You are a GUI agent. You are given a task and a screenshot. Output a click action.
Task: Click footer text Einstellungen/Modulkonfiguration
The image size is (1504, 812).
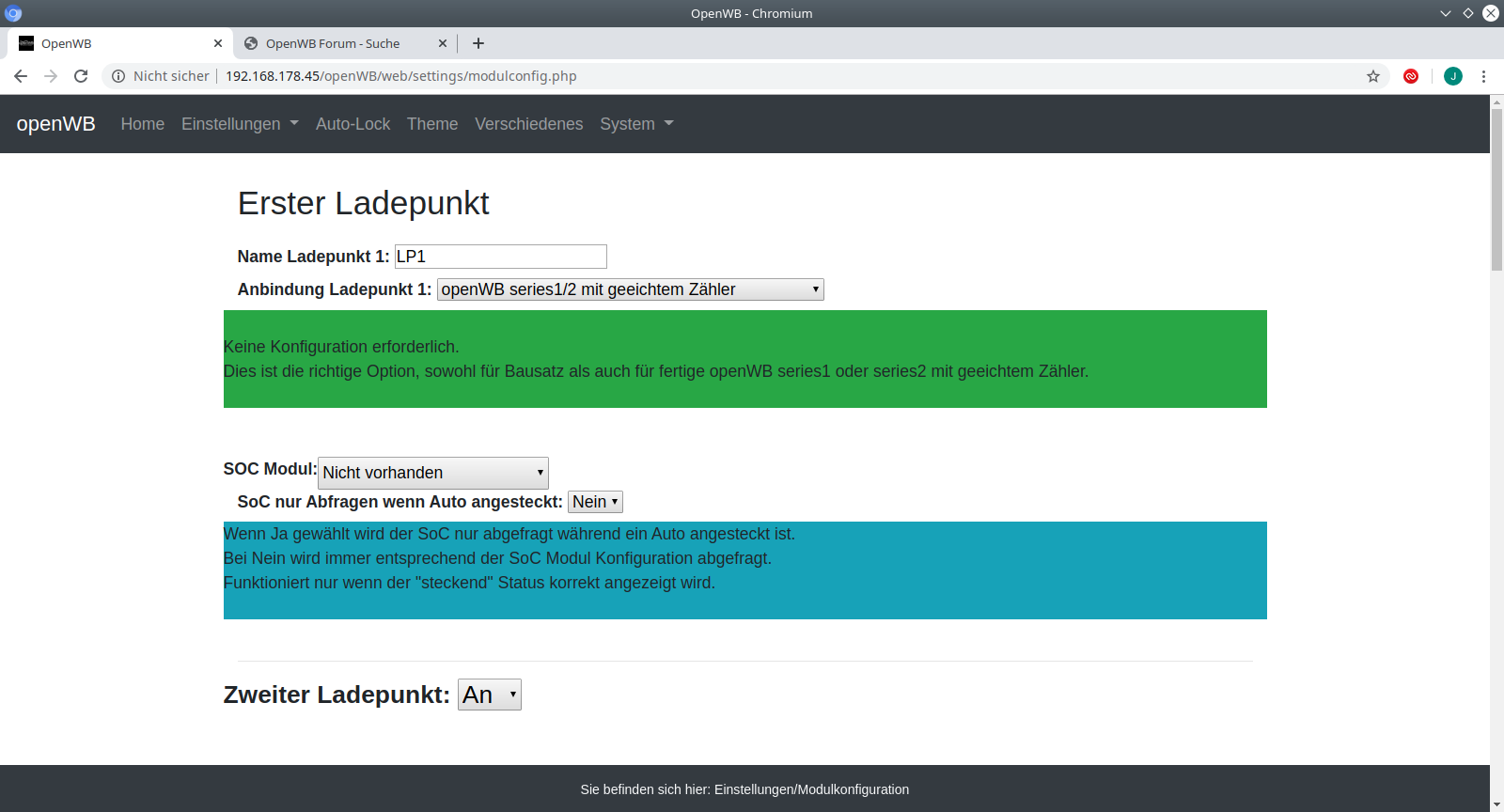tap(812, 789)
